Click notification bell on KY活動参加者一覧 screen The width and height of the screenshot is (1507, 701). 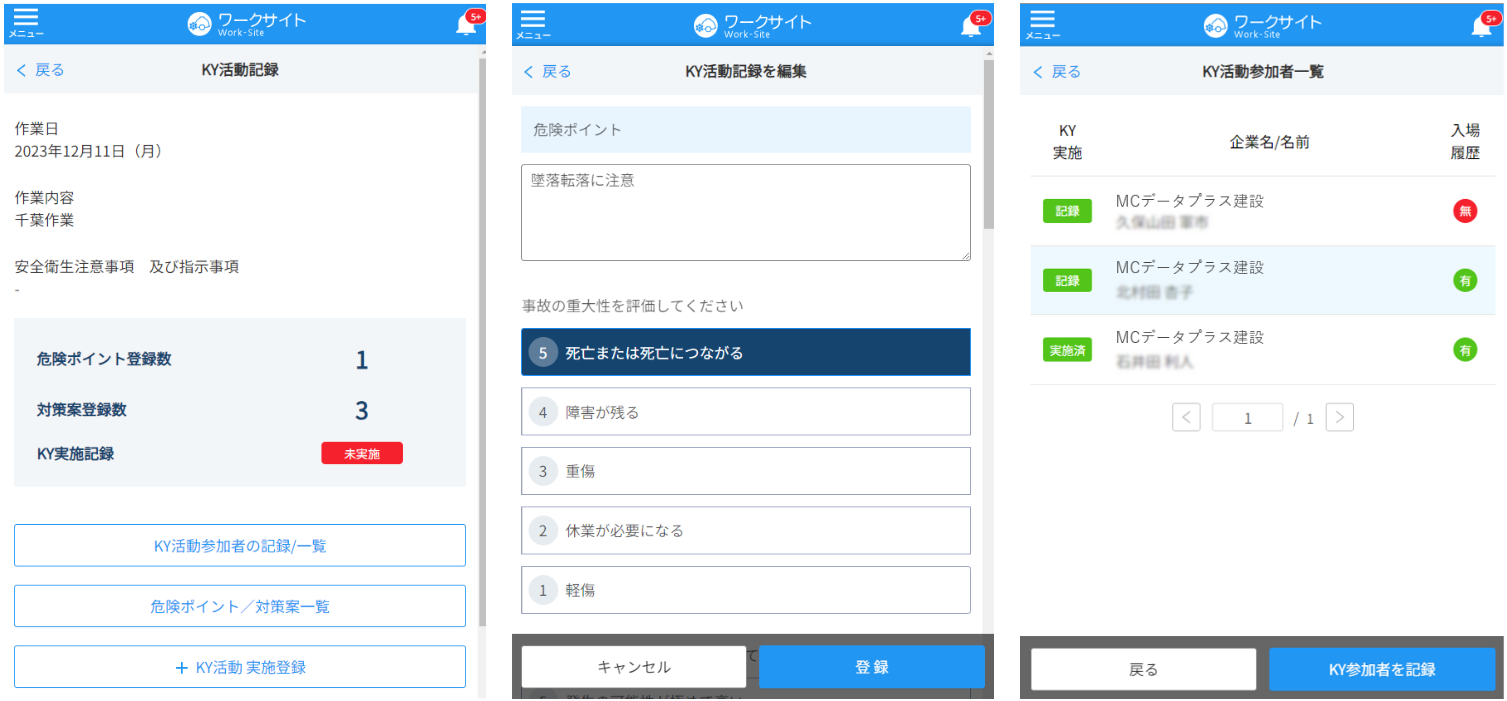point(1481,26)
